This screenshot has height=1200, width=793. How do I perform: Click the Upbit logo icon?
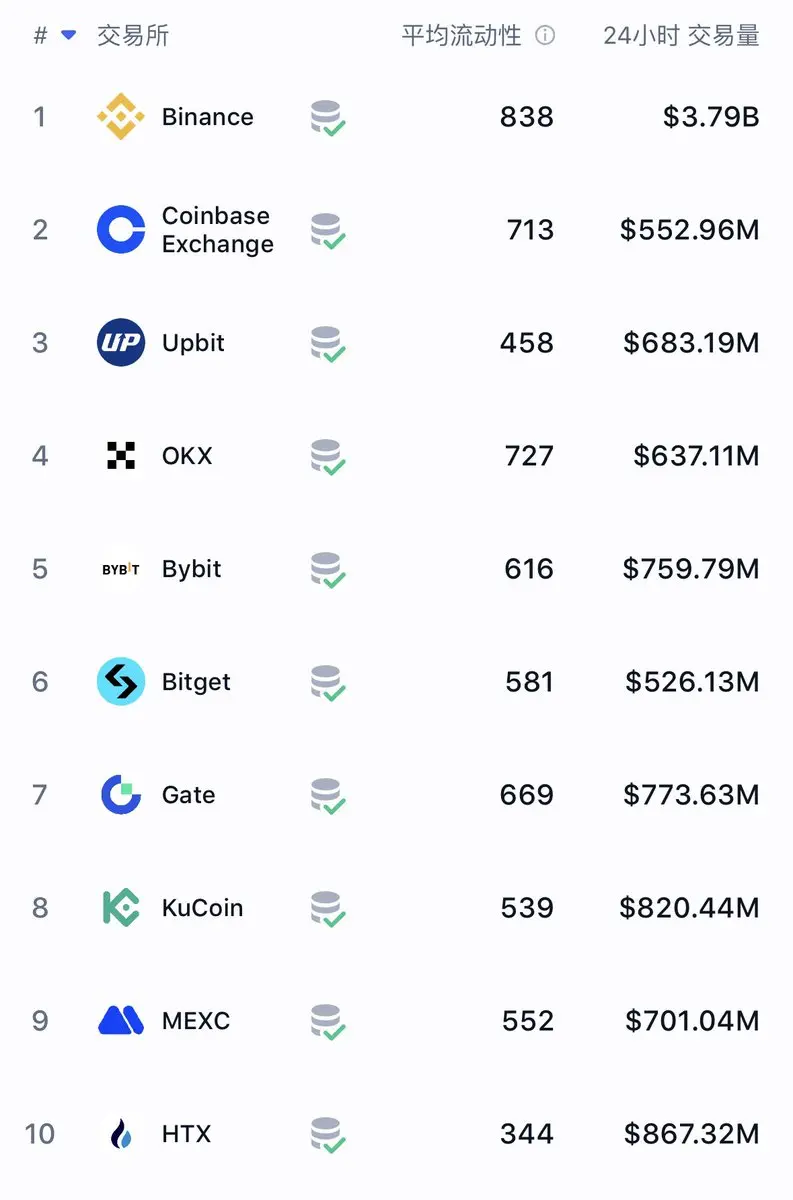coord(121,343)
